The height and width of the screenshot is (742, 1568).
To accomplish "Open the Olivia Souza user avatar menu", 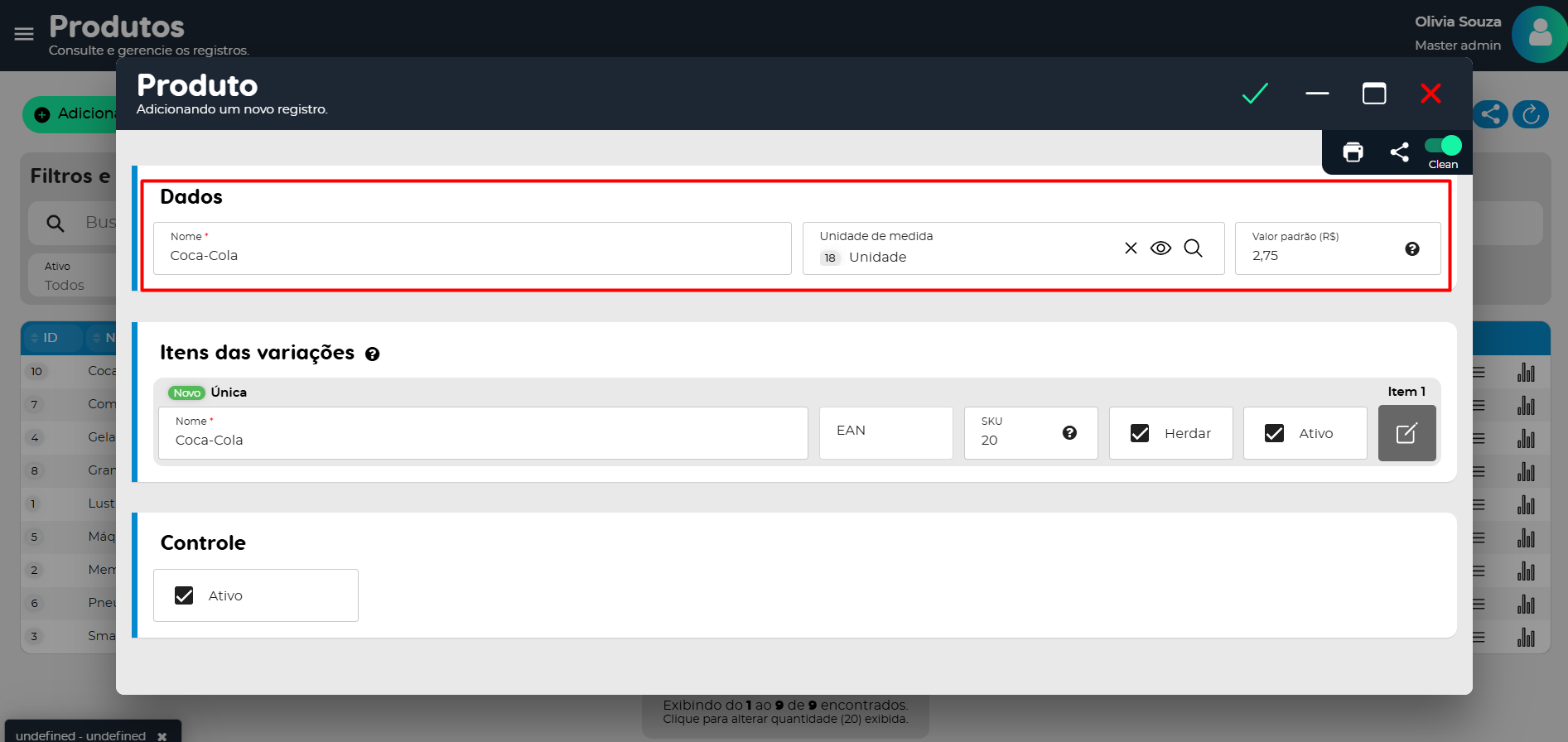I will pyautogui.click(x=1538, y=34).
